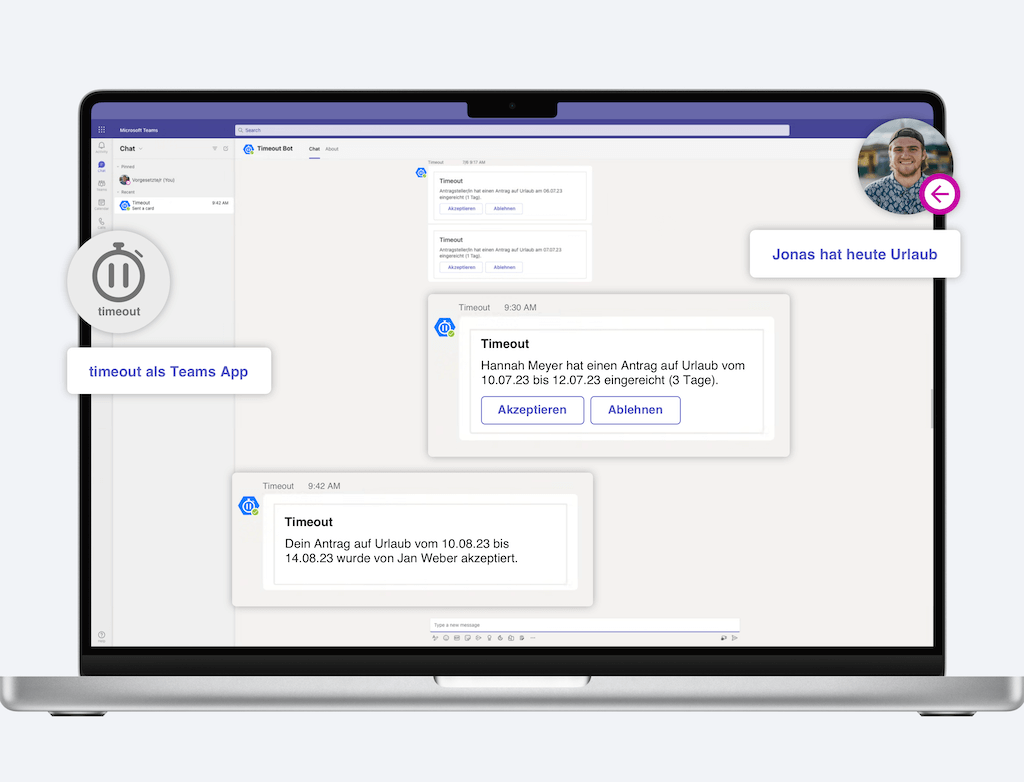
Task: Open the emoji picker in the message bar
Action: click(x=445, y=637)
